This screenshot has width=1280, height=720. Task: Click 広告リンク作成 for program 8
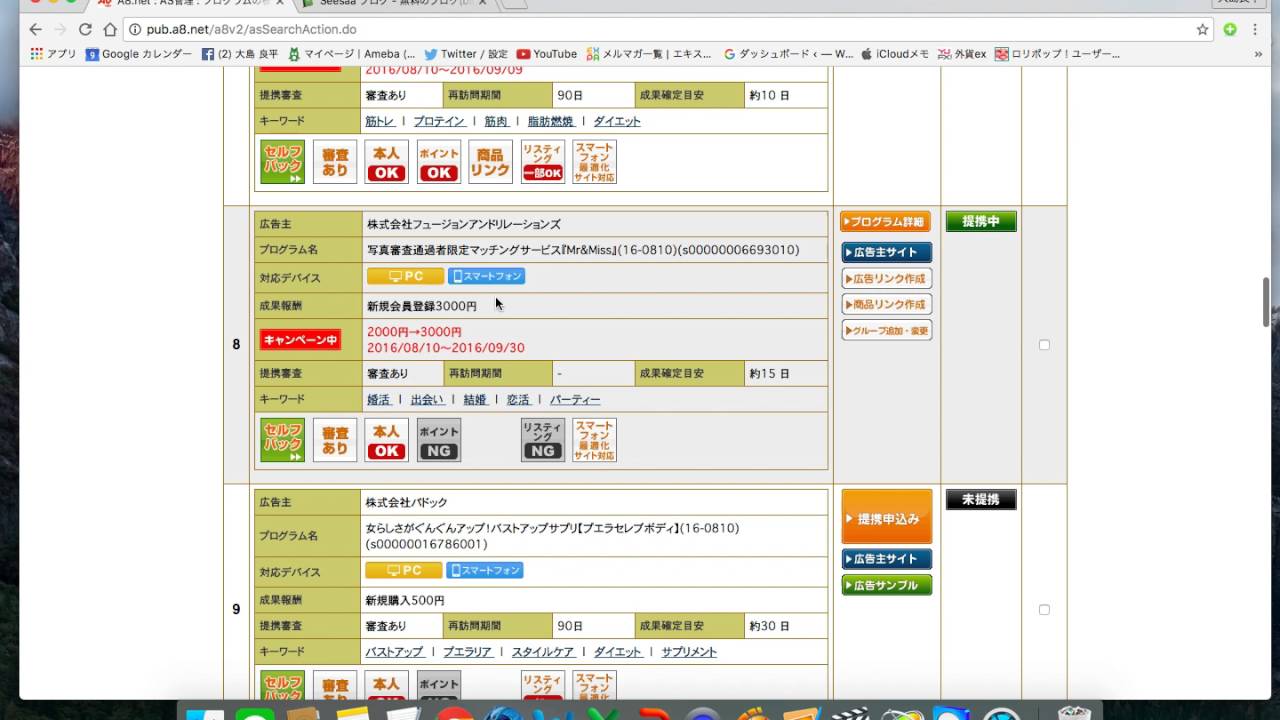(886, 278)
